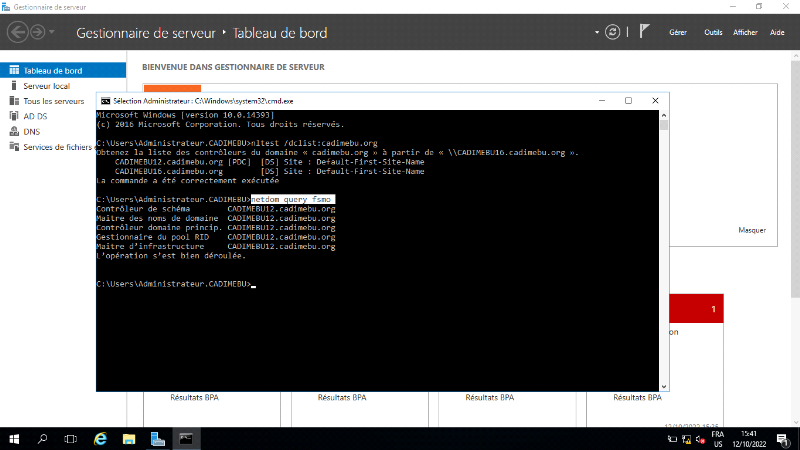Refresh the Server Manager dashboard
800x450 pixels.
(x=612, y=32)
